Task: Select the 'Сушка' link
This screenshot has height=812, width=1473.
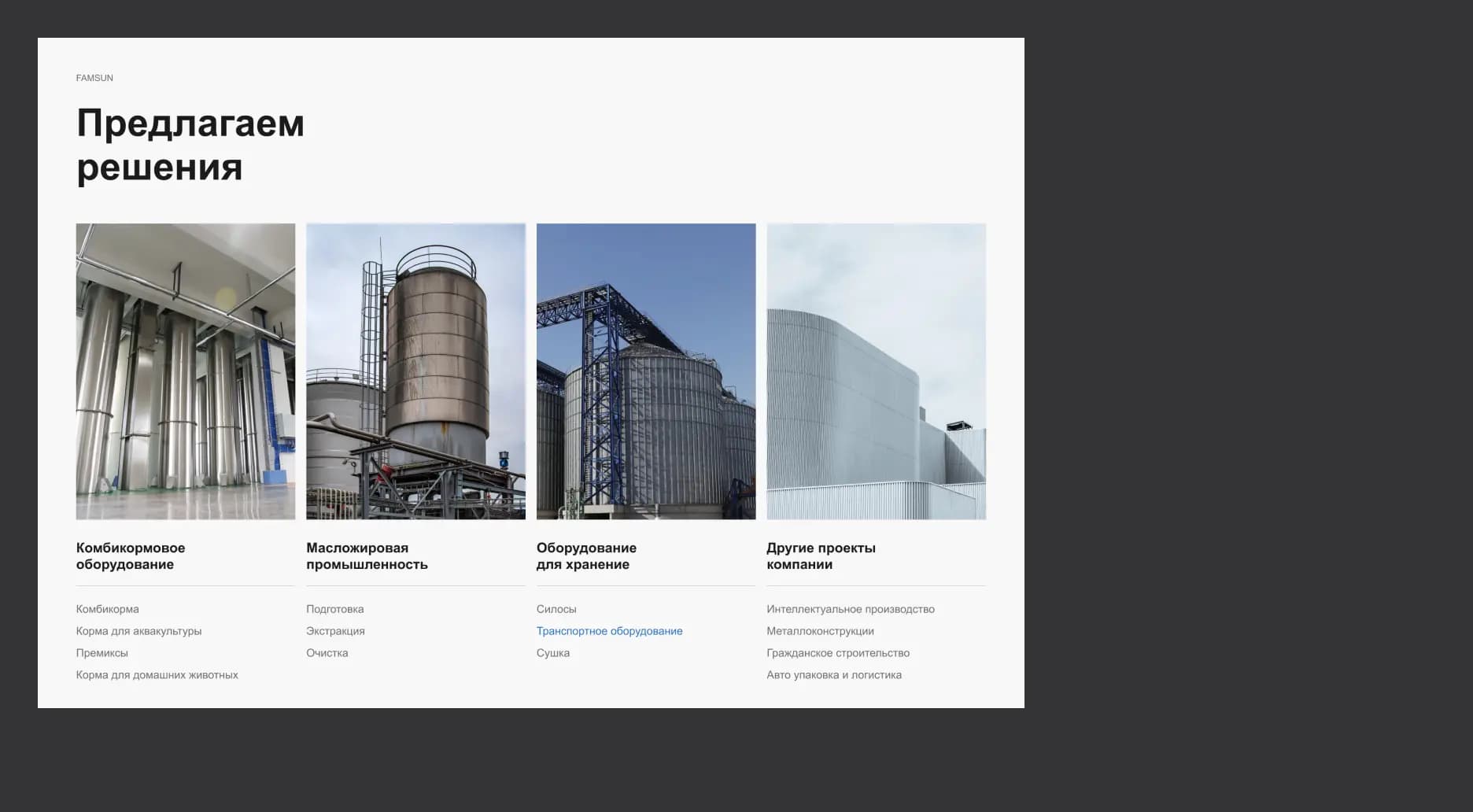Action: [x=553, y=653]
